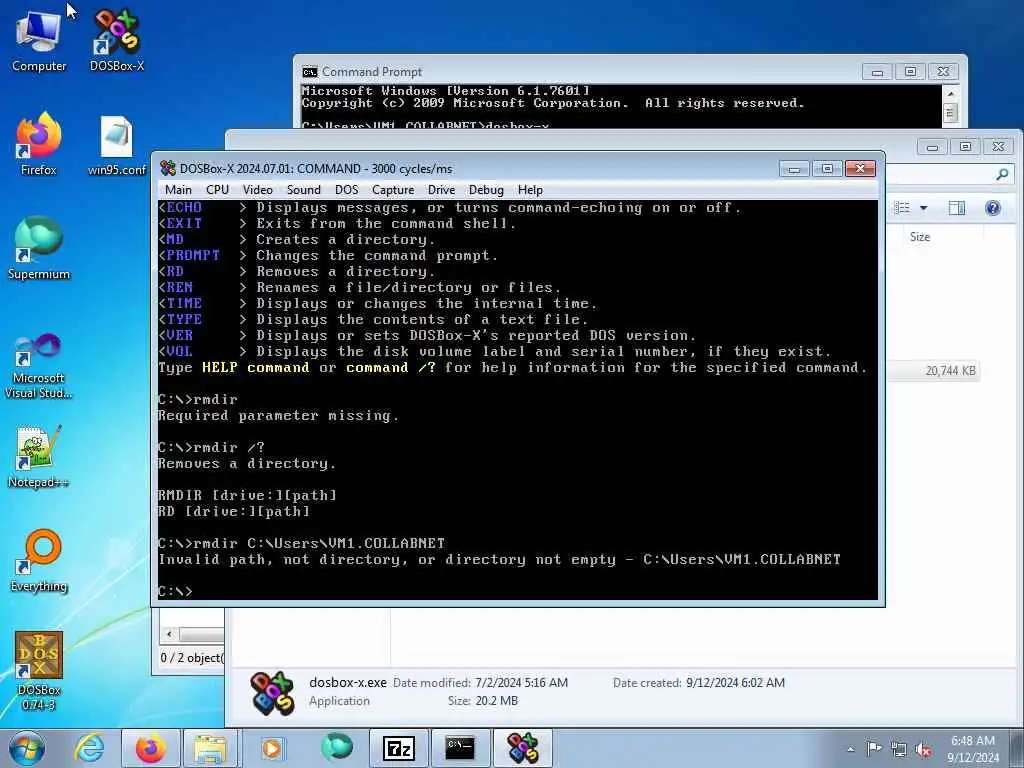Image resolution: width=1024 pixels, height=768 pixels.
Task: Click the Action Center flag tray icon
Action: [x=874, y=748]
